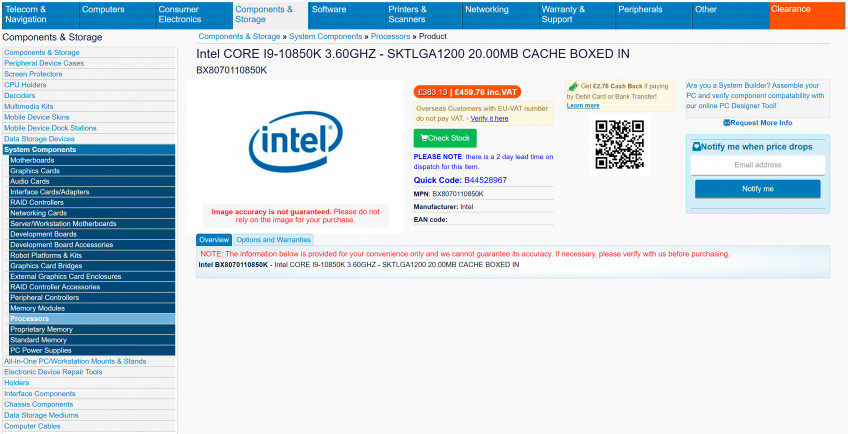Click the green Check Stock button
848x434 pixels.
tap(445, 138)
